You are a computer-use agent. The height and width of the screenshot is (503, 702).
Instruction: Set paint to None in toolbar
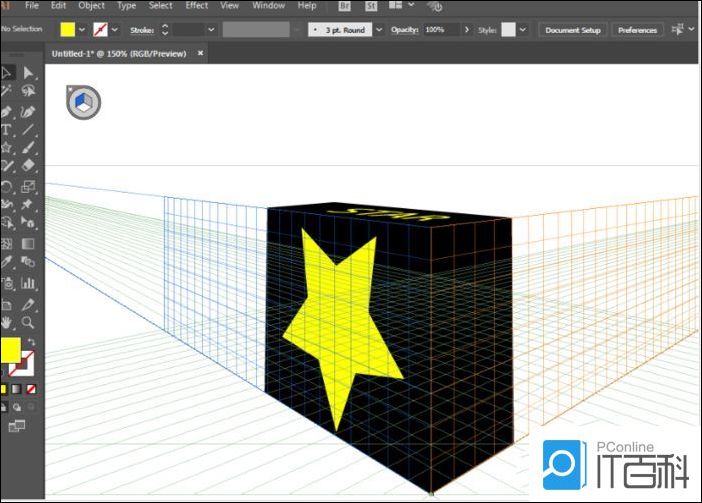click(31, 389)
